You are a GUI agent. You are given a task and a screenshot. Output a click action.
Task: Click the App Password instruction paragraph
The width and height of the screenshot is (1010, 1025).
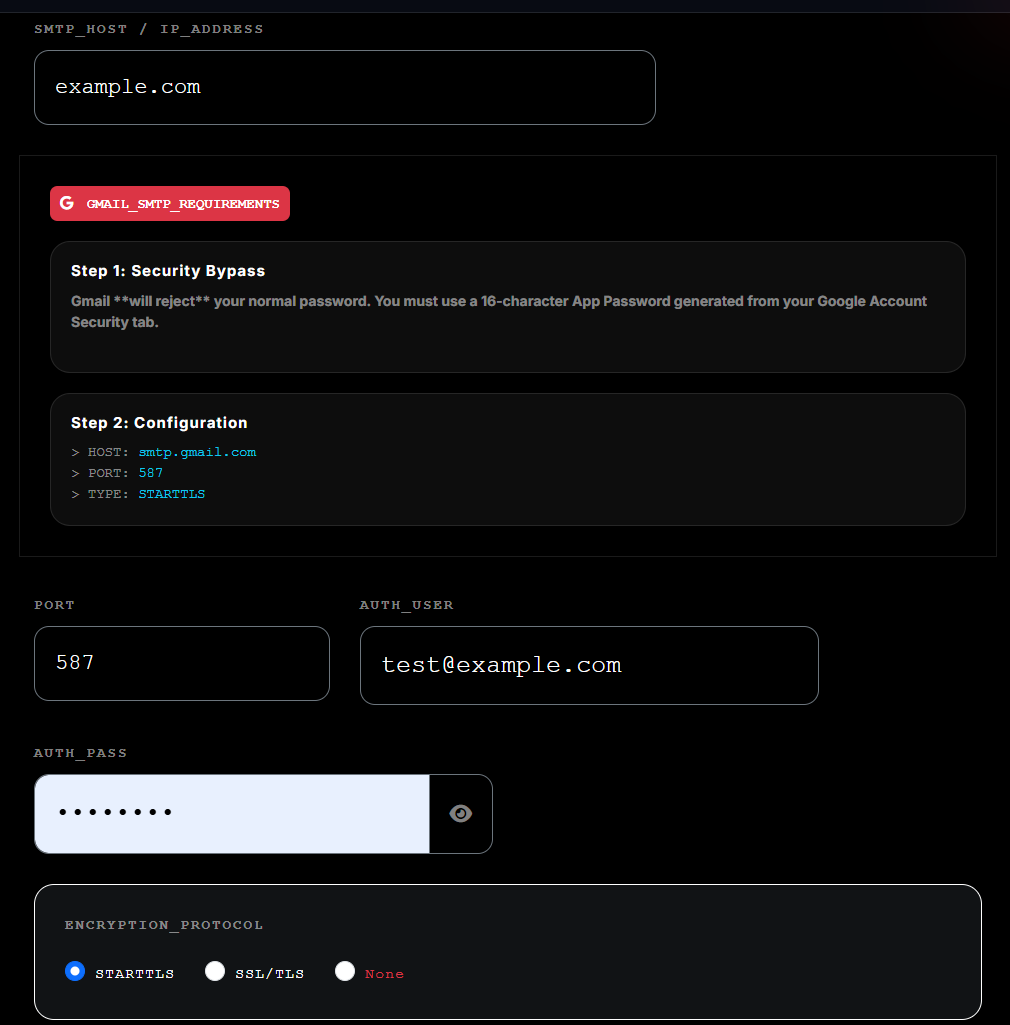pos(499,312)
